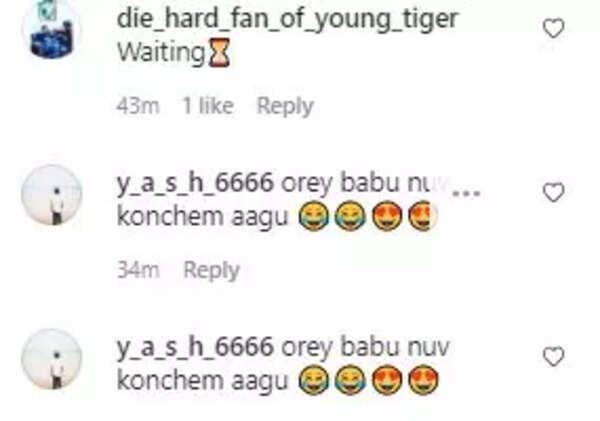Image resolution: width=600 pixels, height=421 pixels.
Task: Click the 34m timestamp
Action: click(x=138, y=270)
